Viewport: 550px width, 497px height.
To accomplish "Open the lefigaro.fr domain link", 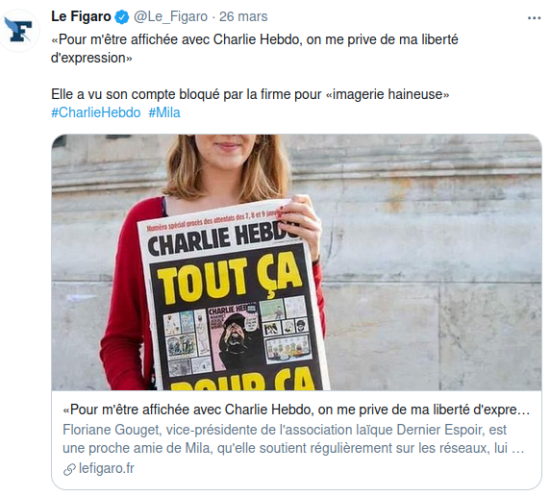I will point(107,468).
